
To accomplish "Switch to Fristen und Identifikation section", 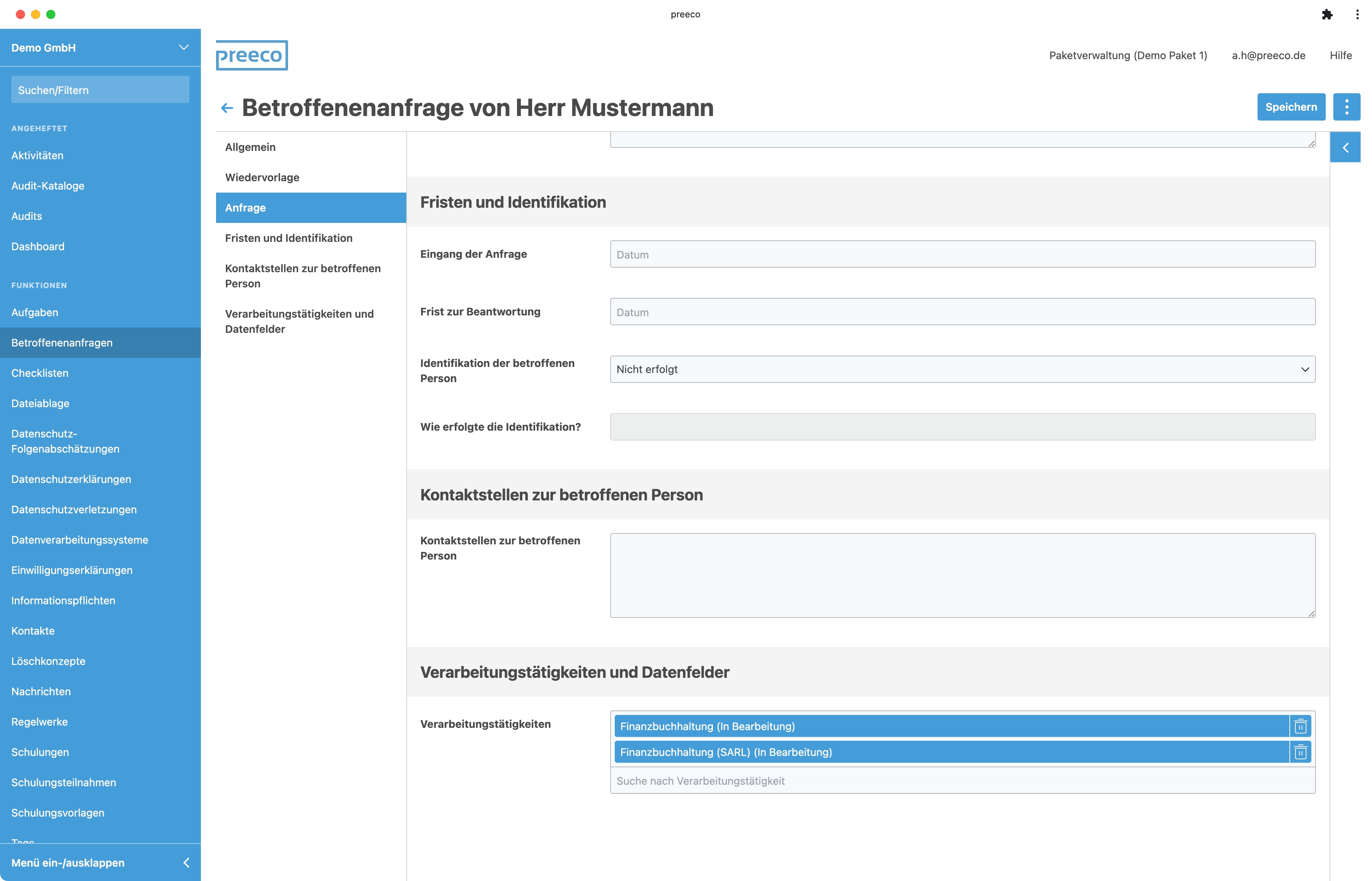I will pyautogui.click(x=288, y=238).
